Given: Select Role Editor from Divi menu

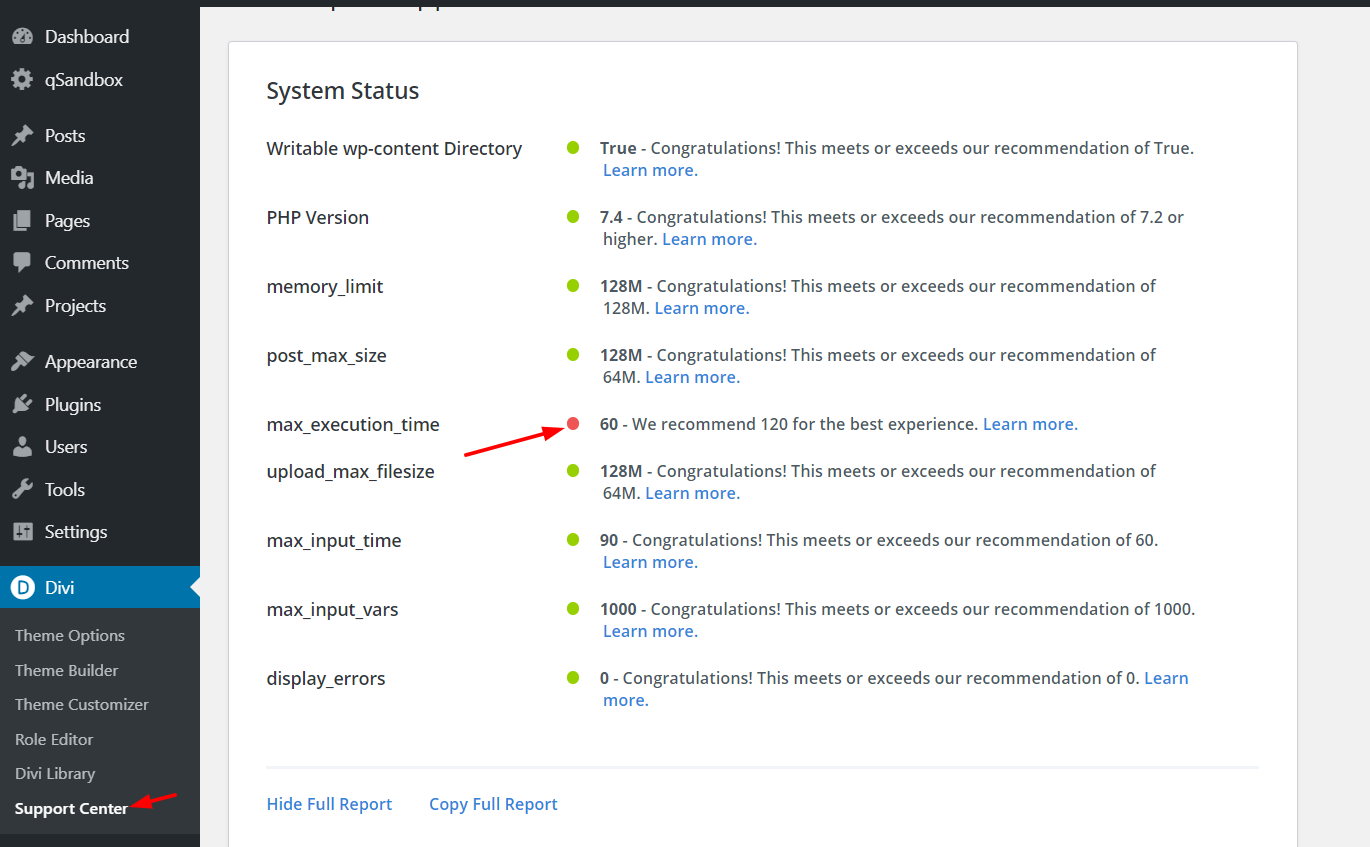Looking at the screenshot, I should [54, 740].
